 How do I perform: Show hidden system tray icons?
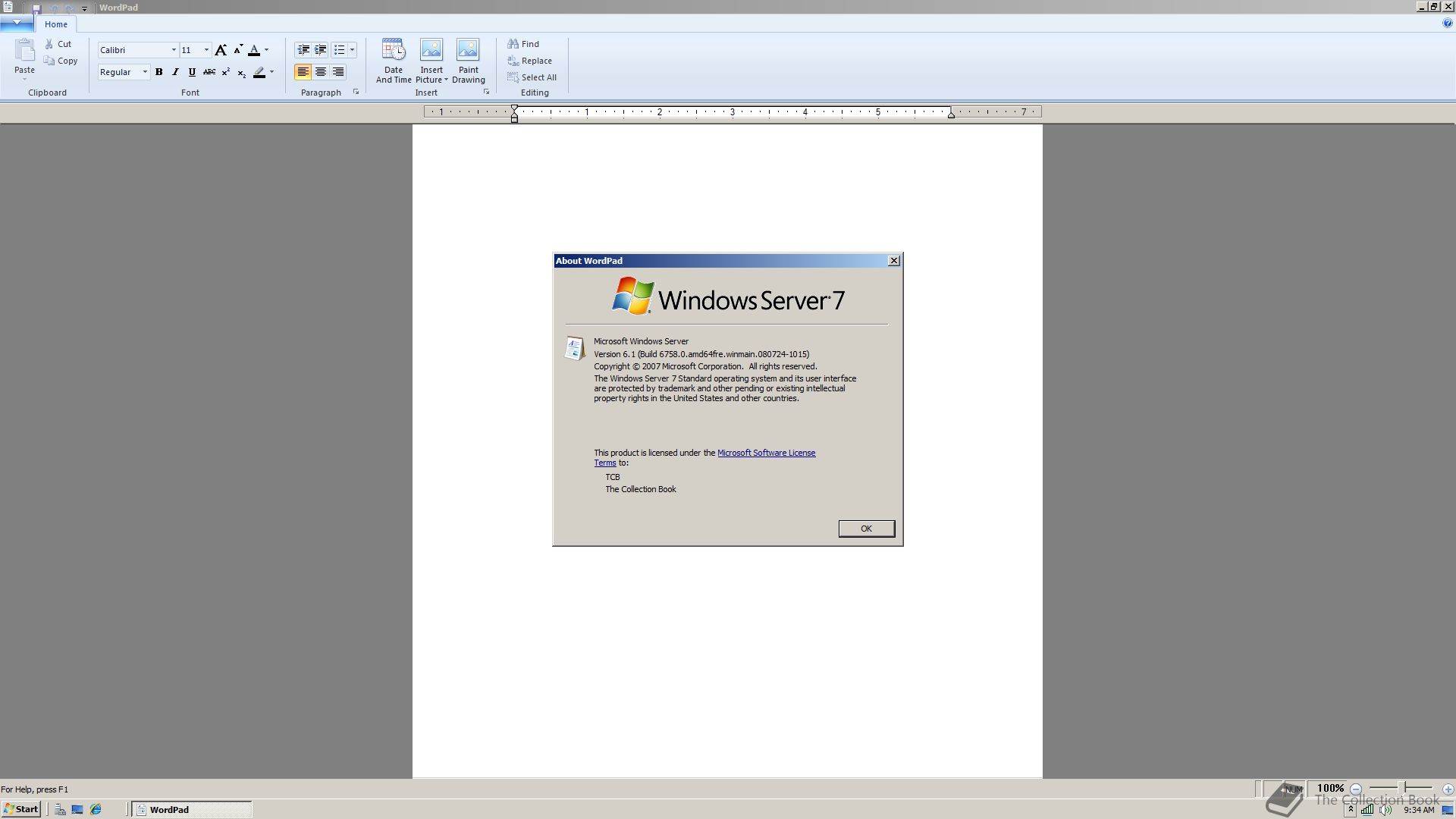pyautogui.click(x=1351, y=809)
